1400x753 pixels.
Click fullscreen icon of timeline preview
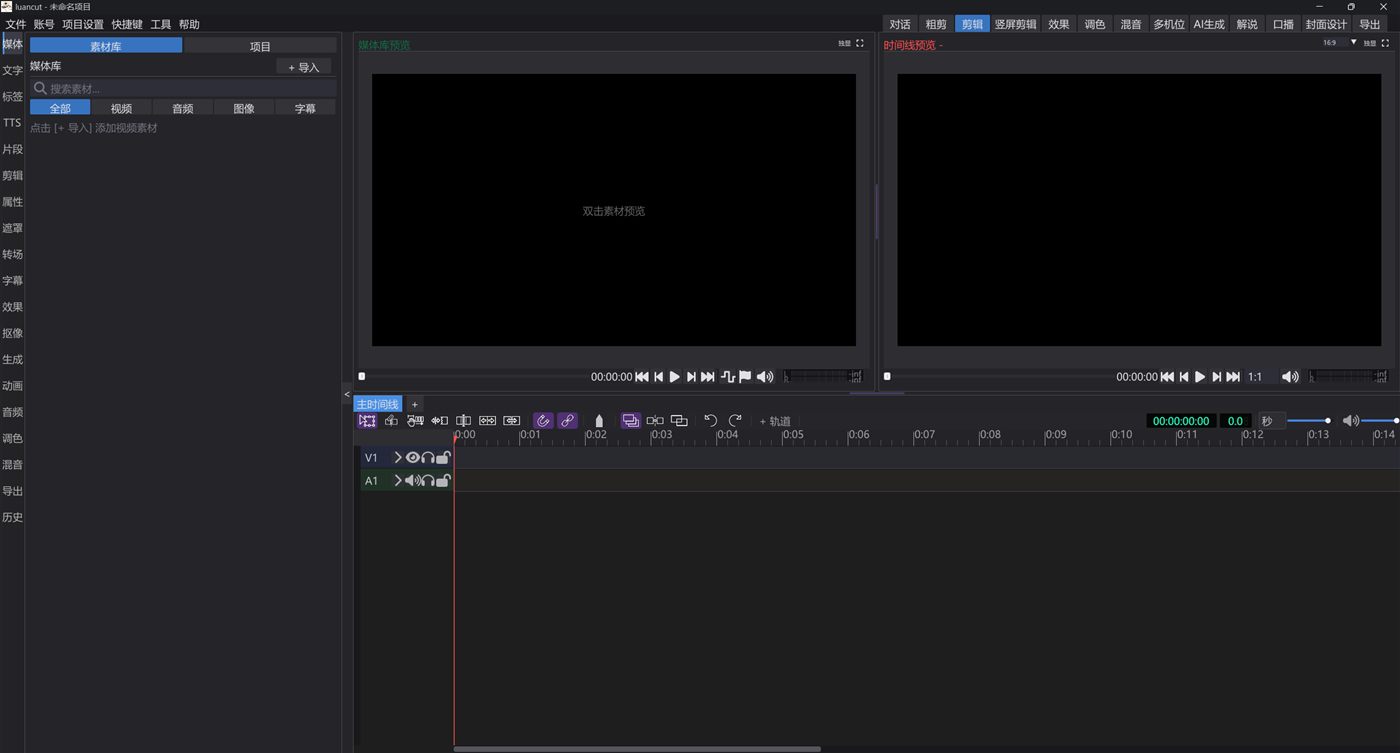[x=1385, y=43]
